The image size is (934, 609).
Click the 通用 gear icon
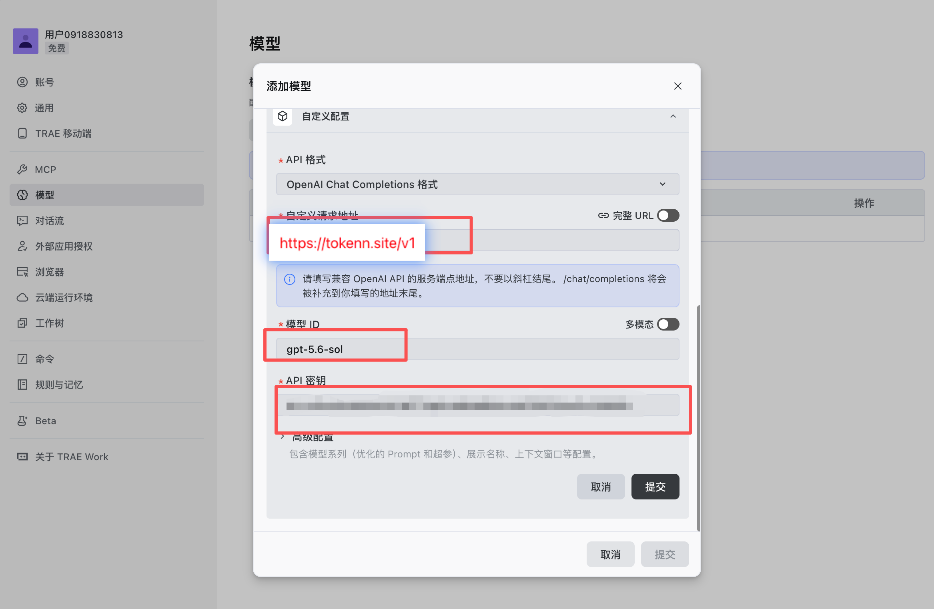click(22, 108)
